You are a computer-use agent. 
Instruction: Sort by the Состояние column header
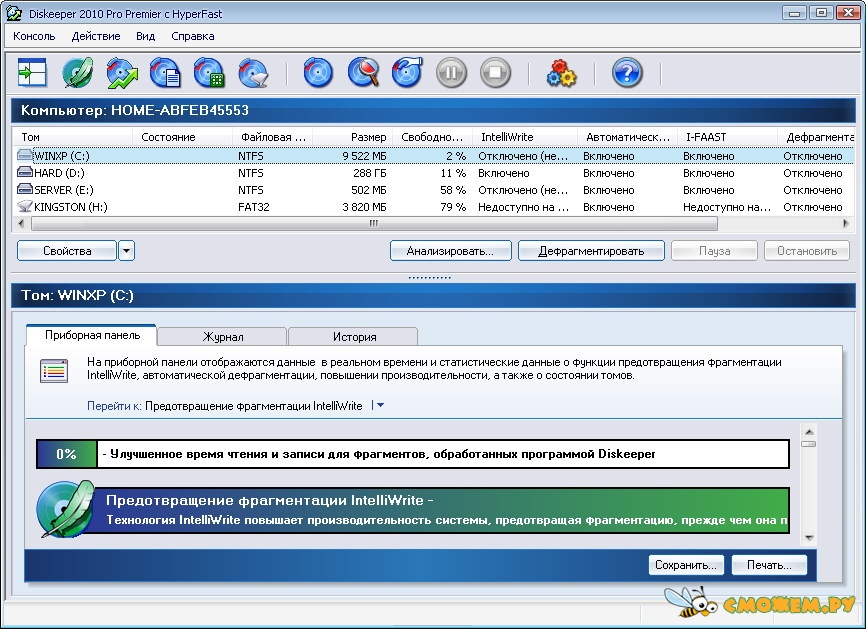pyautogui.click(x=182, y=137)
